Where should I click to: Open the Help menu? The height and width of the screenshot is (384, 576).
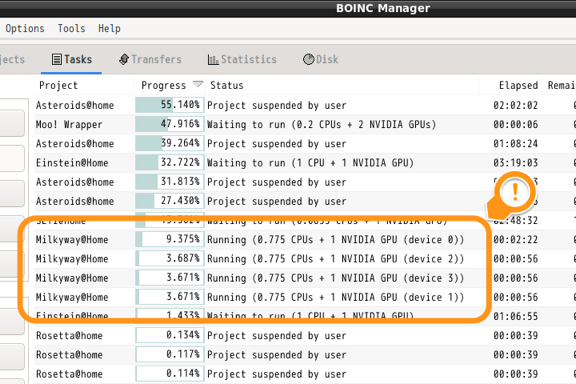coord(109,29)
